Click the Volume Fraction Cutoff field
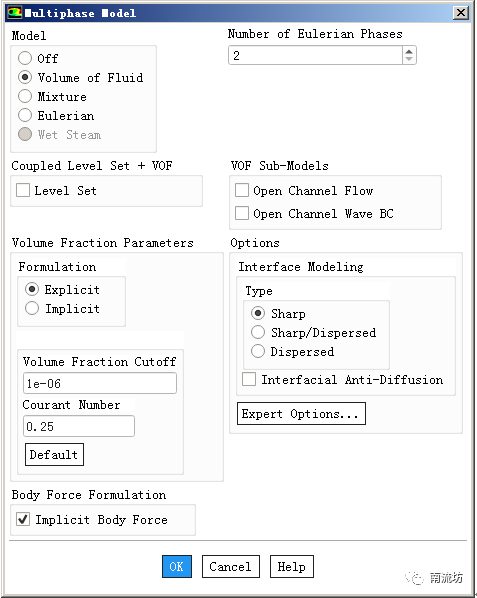This screenshot has width=477, height=598. 100,383
